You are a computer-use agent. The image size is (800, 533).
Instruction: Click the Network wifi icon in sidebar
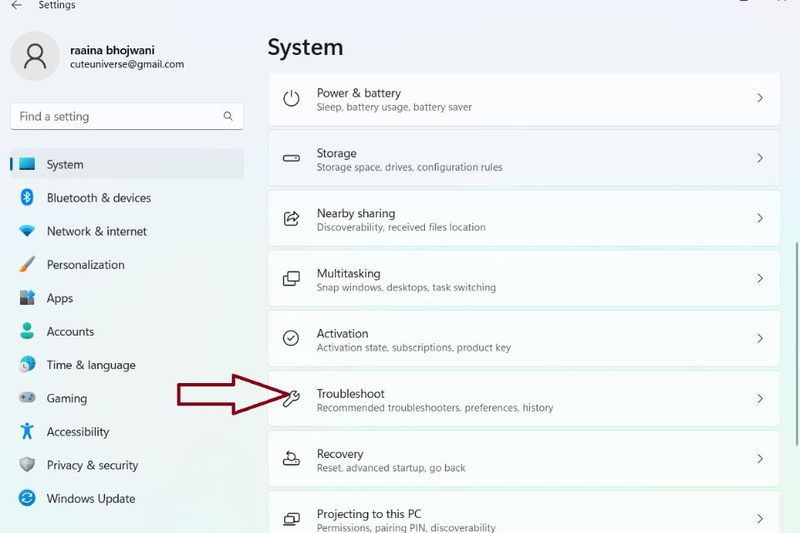click(x=27, y=231)
